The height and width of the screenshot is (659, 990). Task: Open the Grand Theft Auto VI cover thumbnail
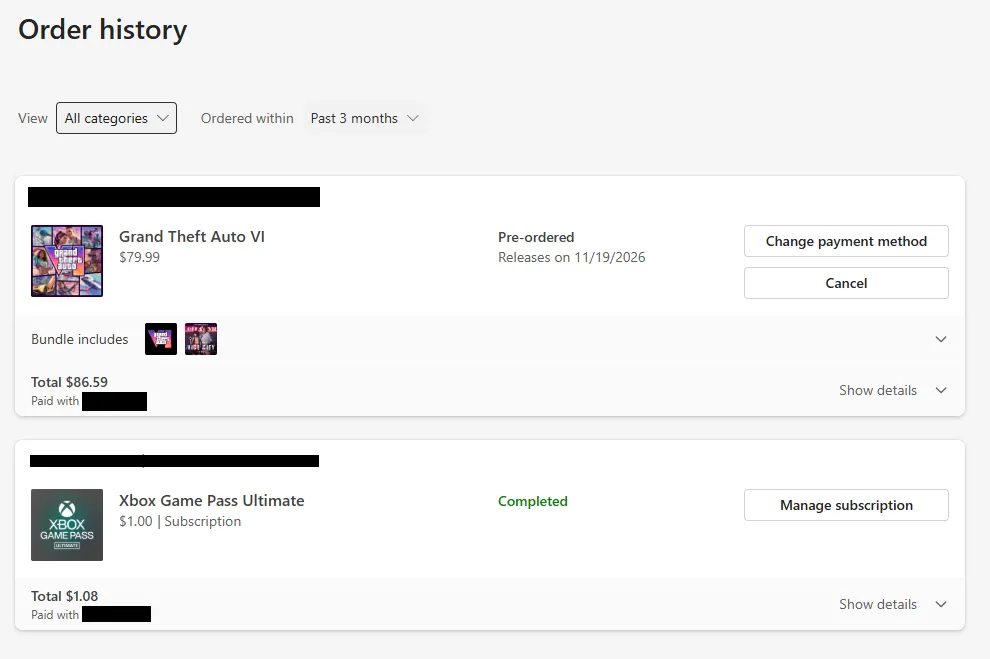[x=67, y=261]
